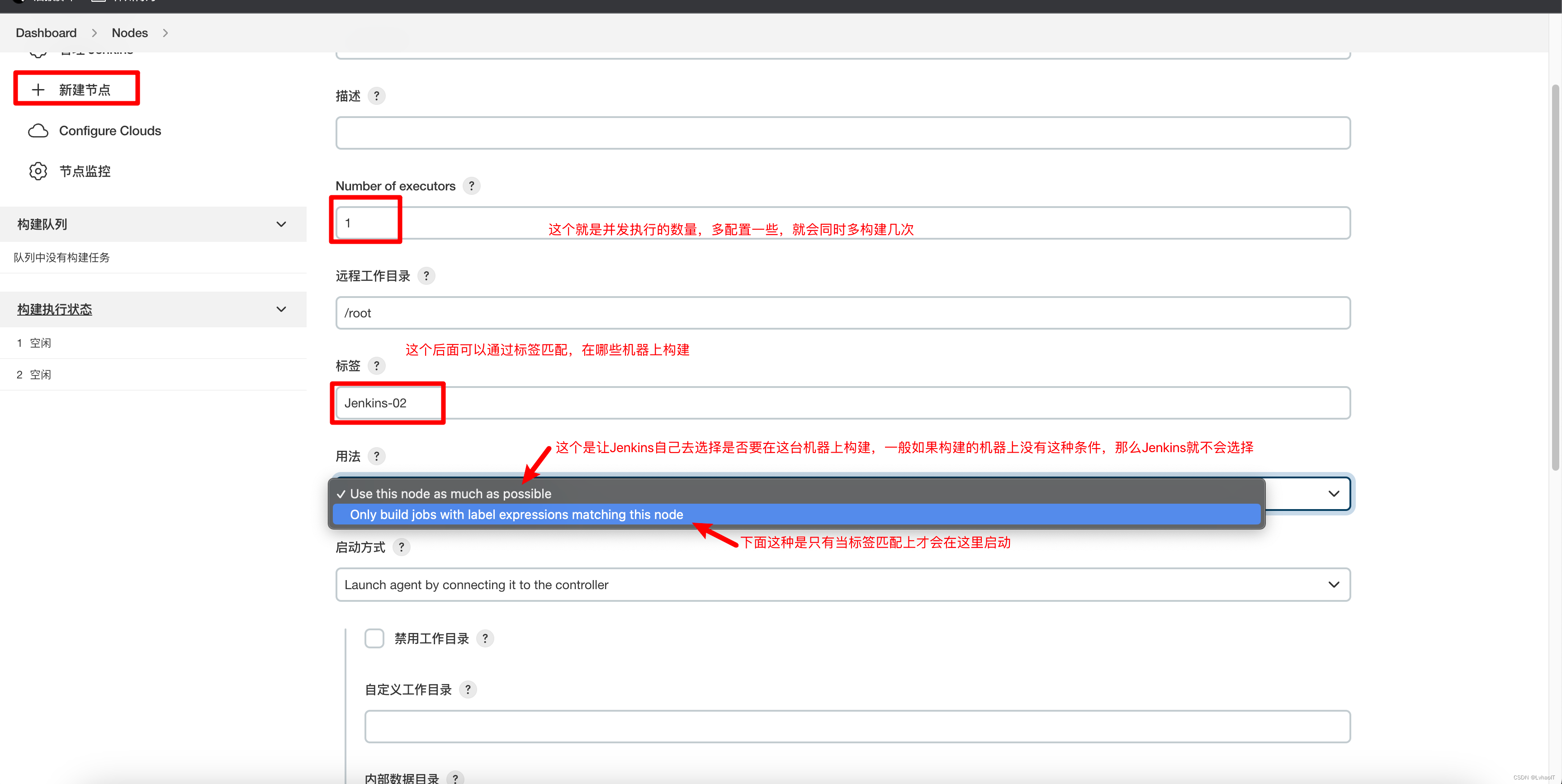Click breadcrumb chevron after Dashboard
This screenshot has height=784, width=1562.
point(94,33)
